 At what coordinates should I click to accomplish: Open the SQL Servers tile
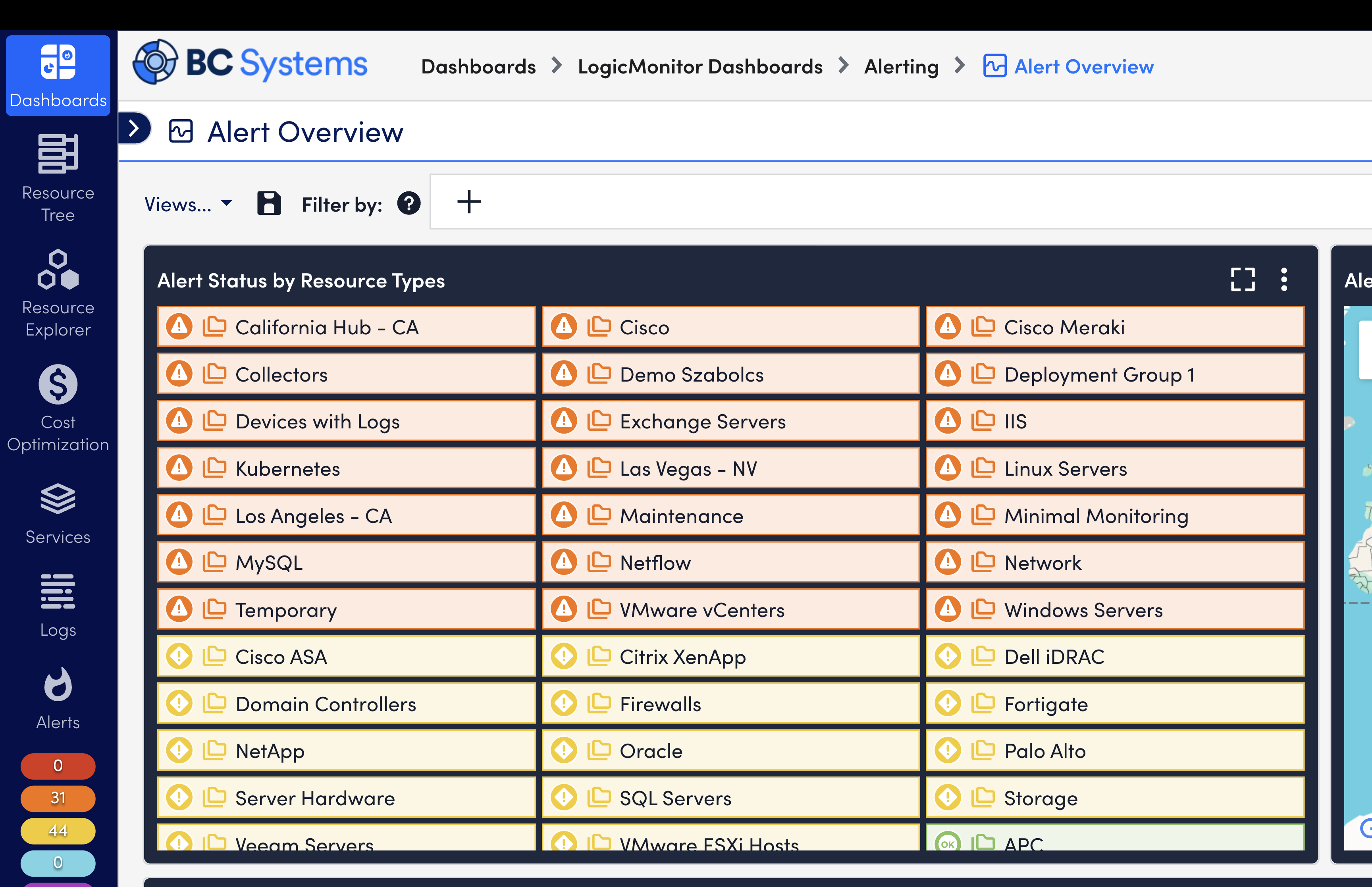pos(730,798)
